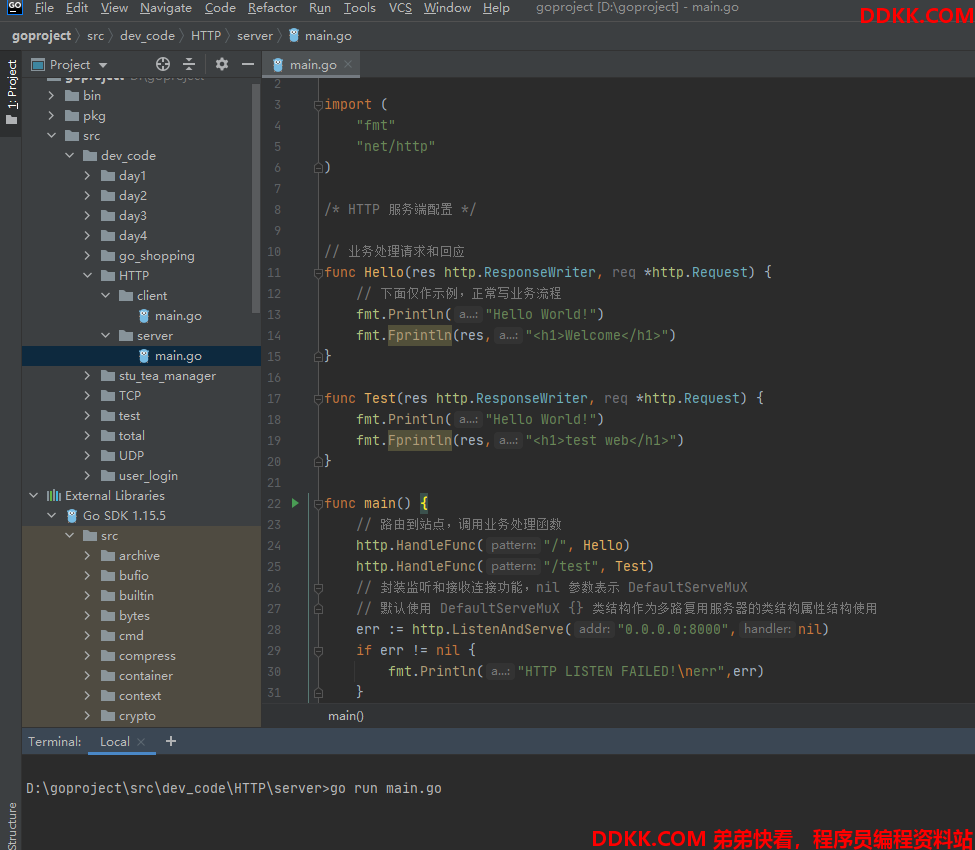
Task: Click External Libraries icon in tree
Action: tap(54, 496)
